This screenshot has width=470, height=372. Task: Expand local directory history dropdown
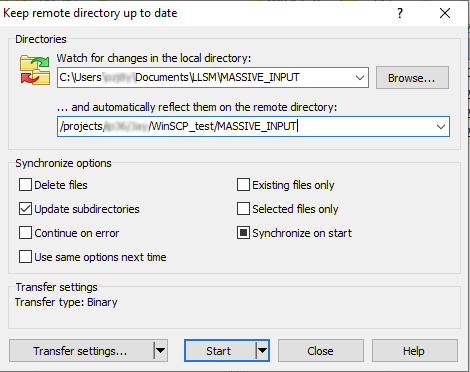coord(360,78)
